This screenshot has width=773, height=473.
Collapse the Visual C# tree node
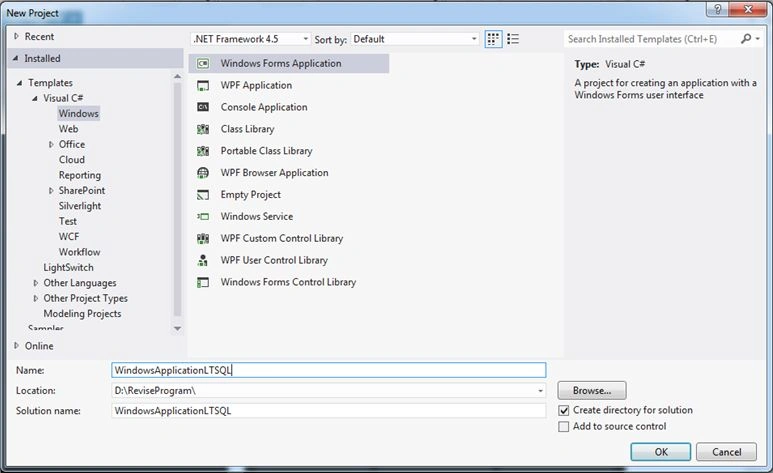coord(35,98)
